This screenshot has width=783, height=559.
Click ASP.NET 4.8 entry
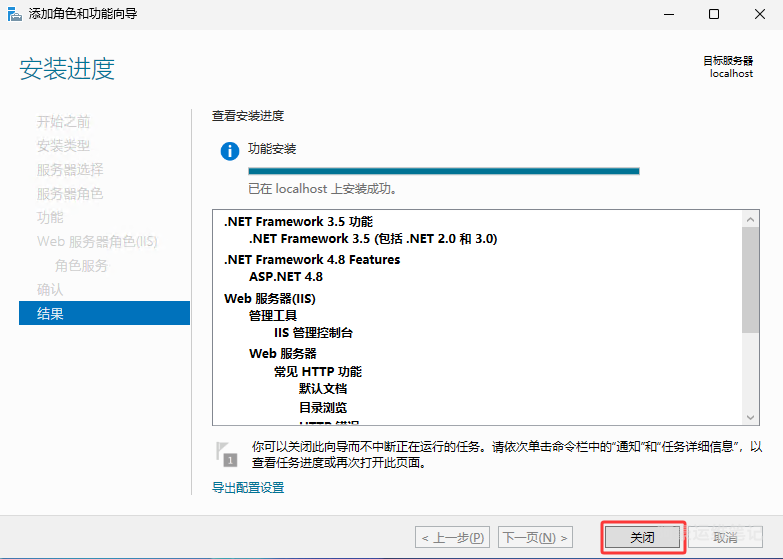(x=286, y=276)
